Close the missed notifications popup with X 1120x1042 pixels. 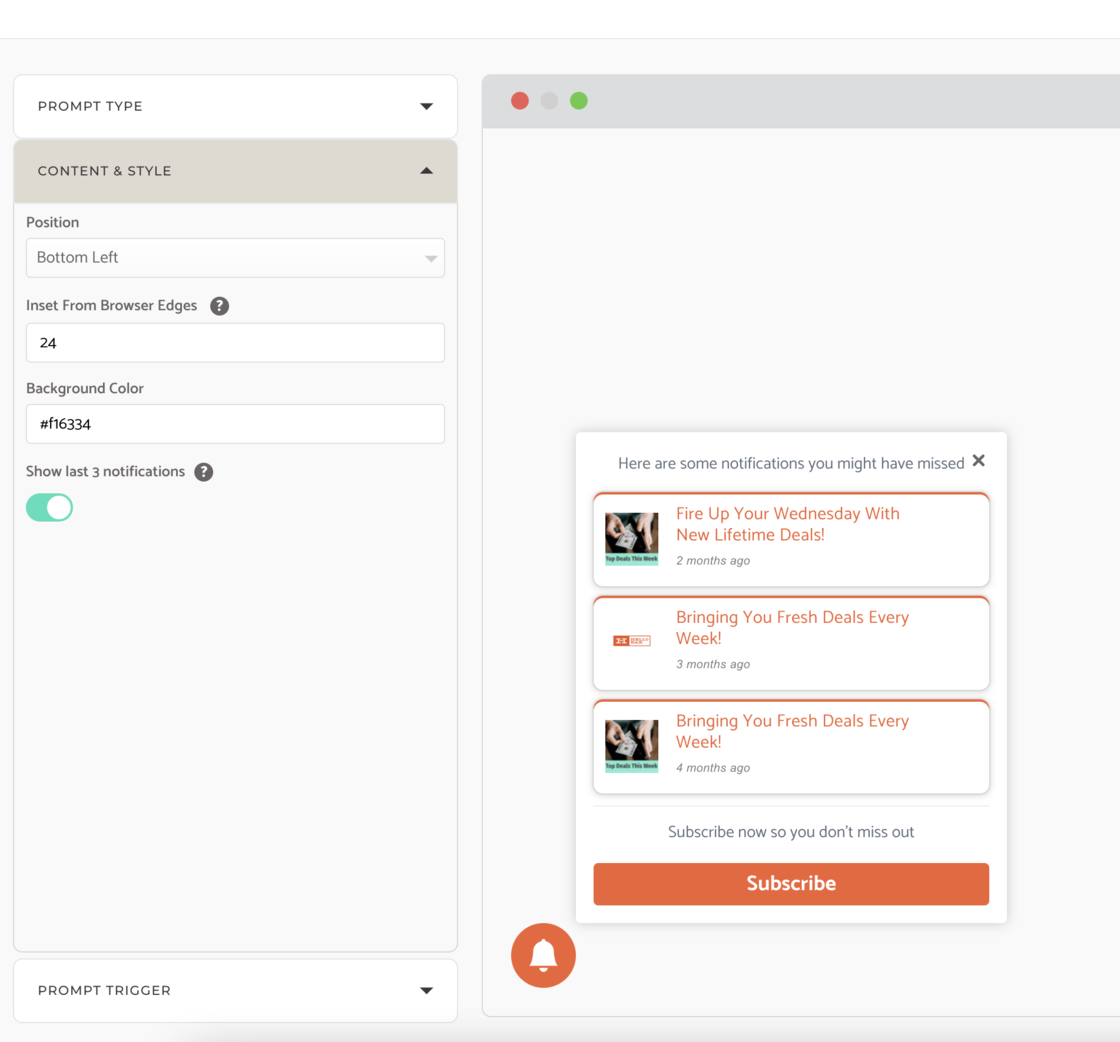point(979,461)
